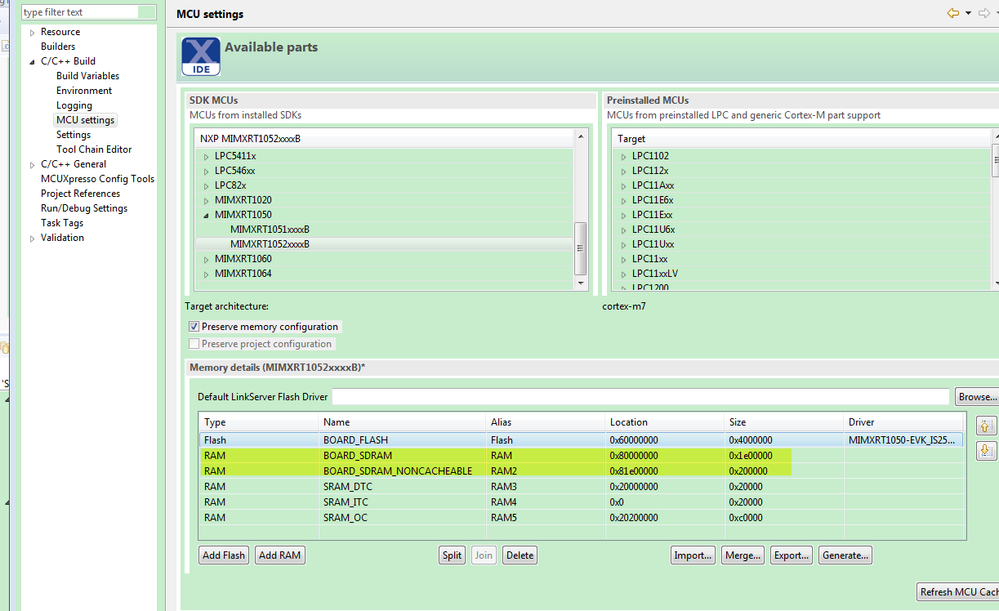Select MCU settings in the tree
Image resolution: width=999 pixels, height=611 pixels.
(x=85, y=120)
